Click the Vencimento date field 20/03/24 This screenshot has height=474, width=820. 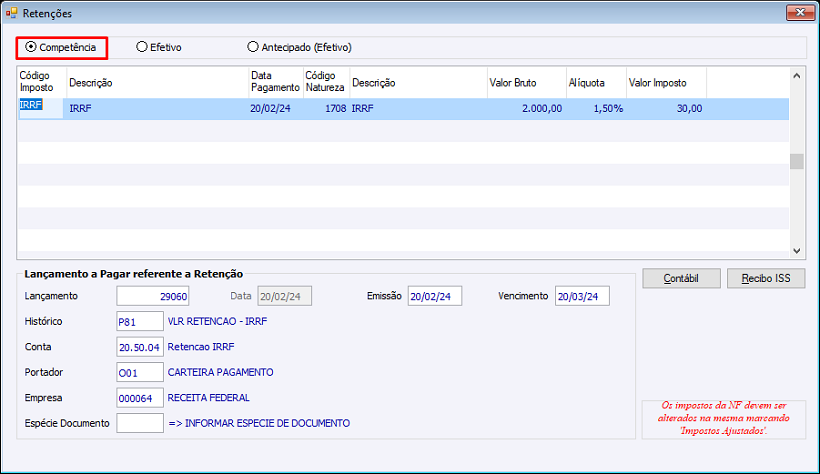pos(582,296)
